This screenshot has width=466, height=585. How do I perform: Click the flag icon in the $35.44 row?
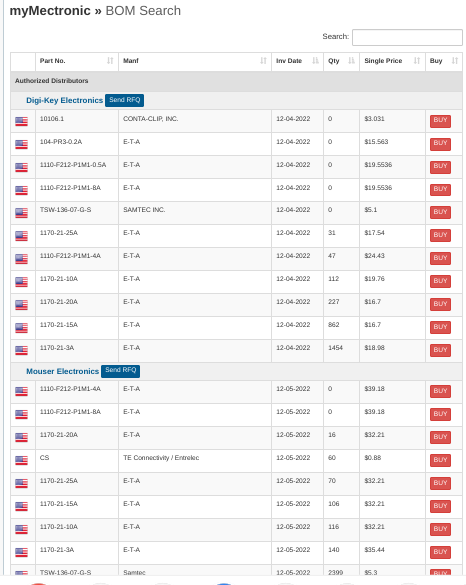(x=21, y=553)
